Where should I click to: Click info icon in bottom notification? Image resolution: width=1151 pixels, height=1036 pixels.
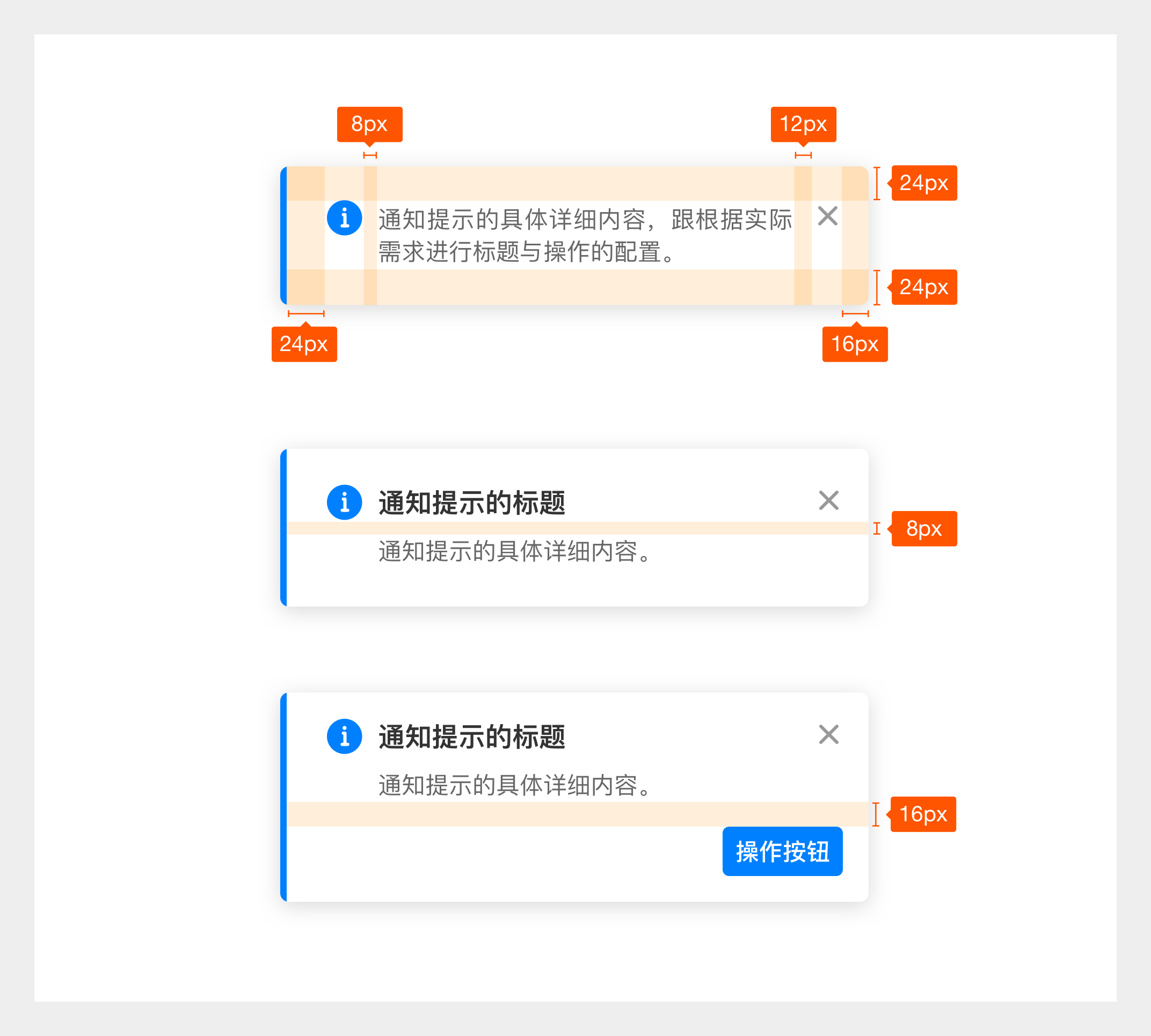point(345,736)
